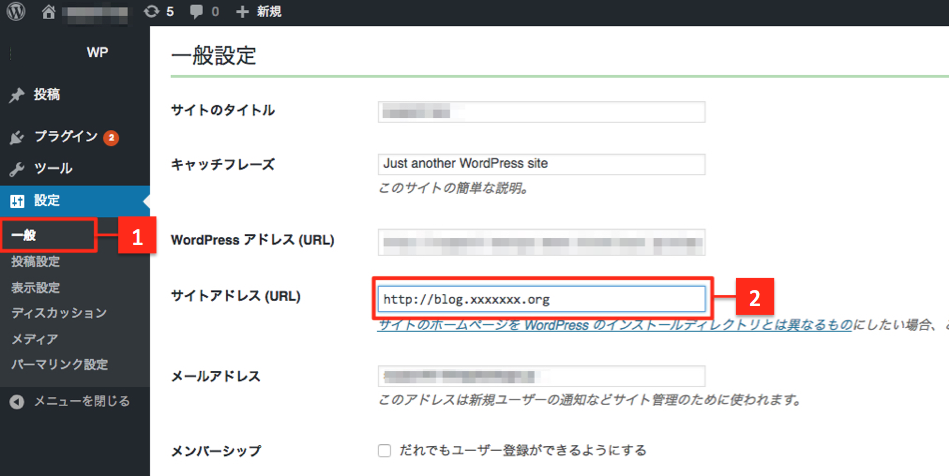Select メディア submenu
The image size is (949, 476).
pos(34,339)
